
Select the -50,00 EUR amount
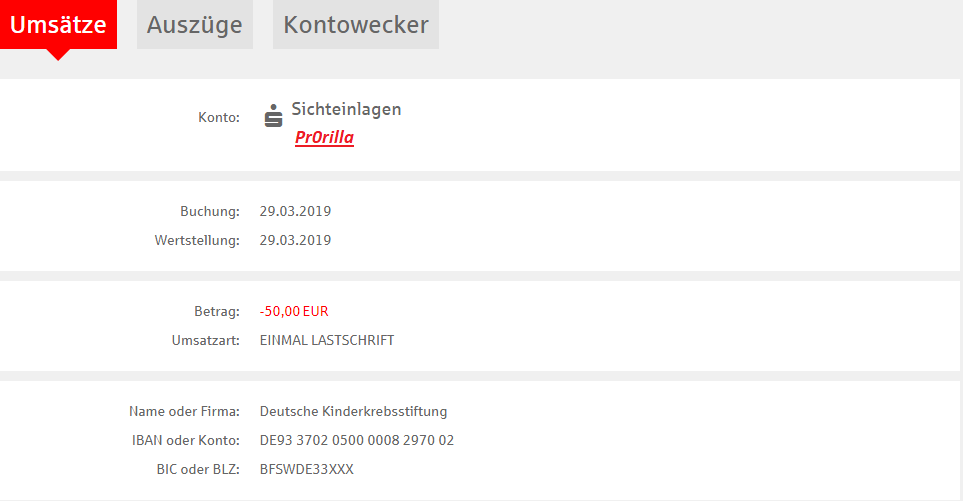tap(294, 311)
